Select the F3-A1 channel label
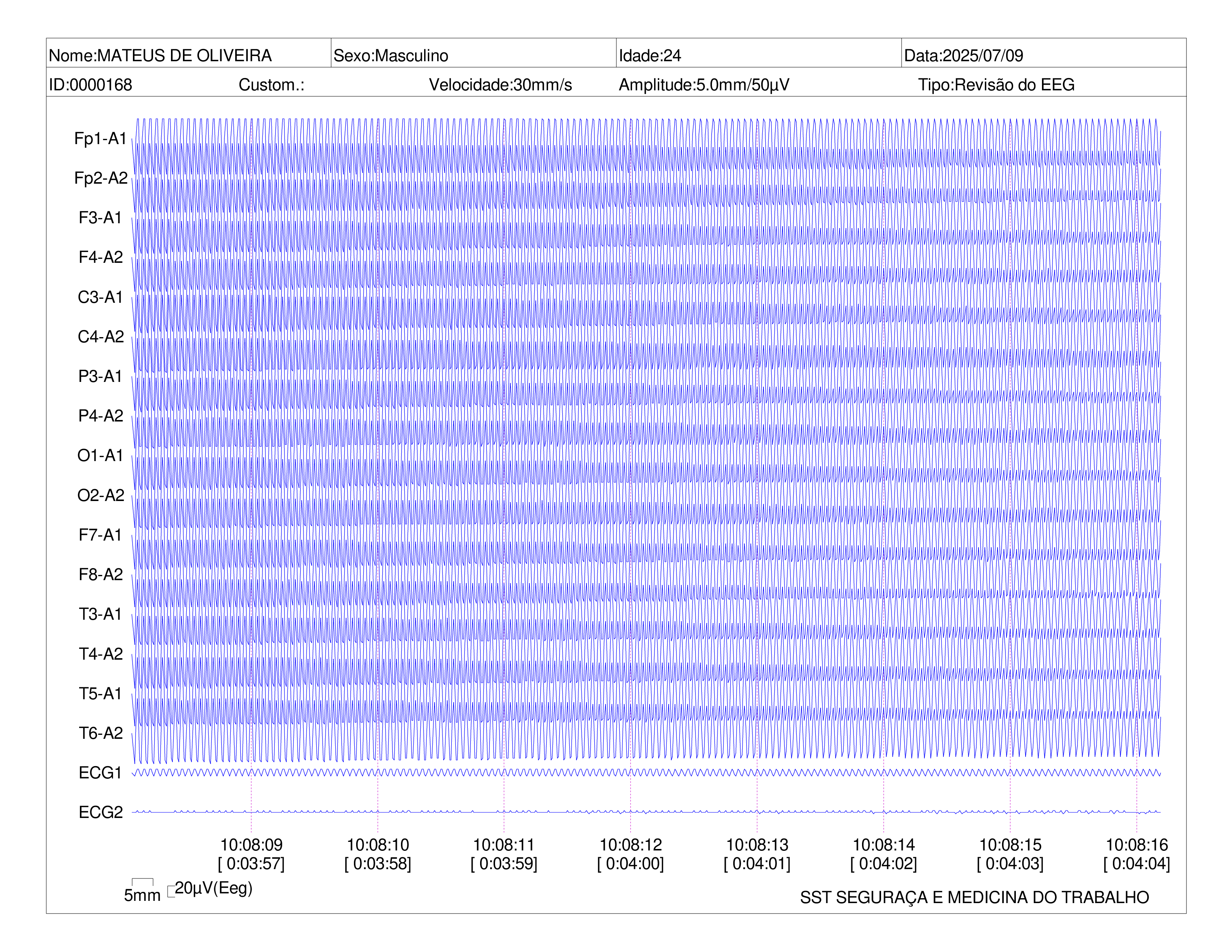Screen dimensions: 1232x952 pyautogui.click(x=100, y=218)
